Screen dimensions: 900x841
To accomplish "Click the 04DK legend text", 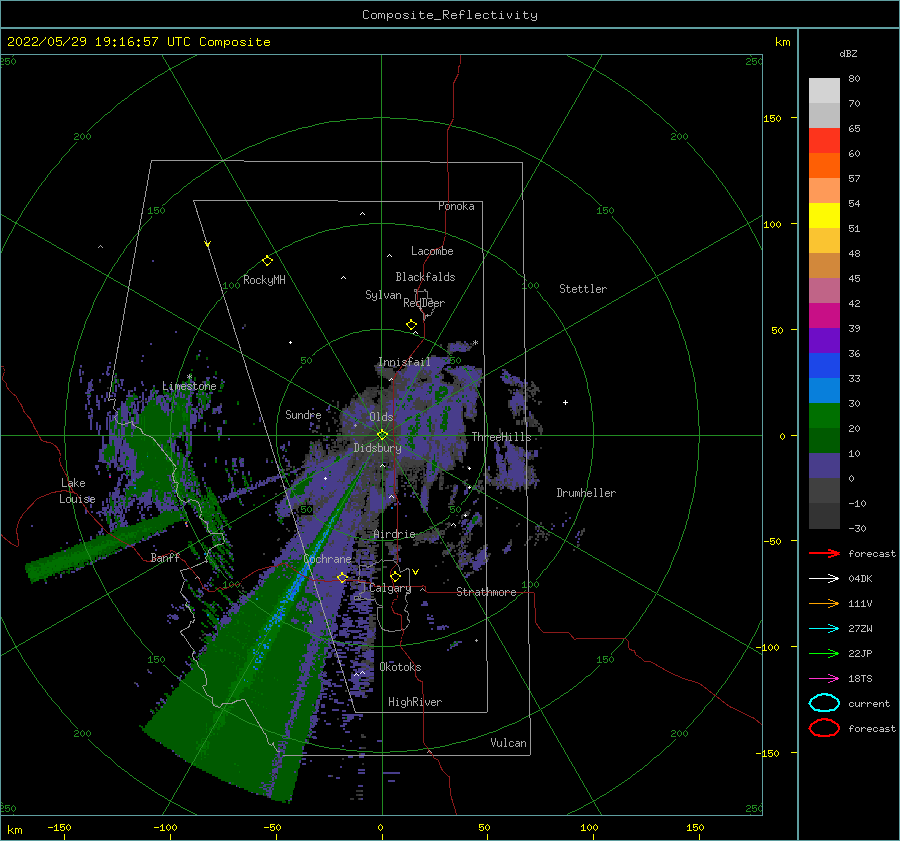I will point(860,579).
